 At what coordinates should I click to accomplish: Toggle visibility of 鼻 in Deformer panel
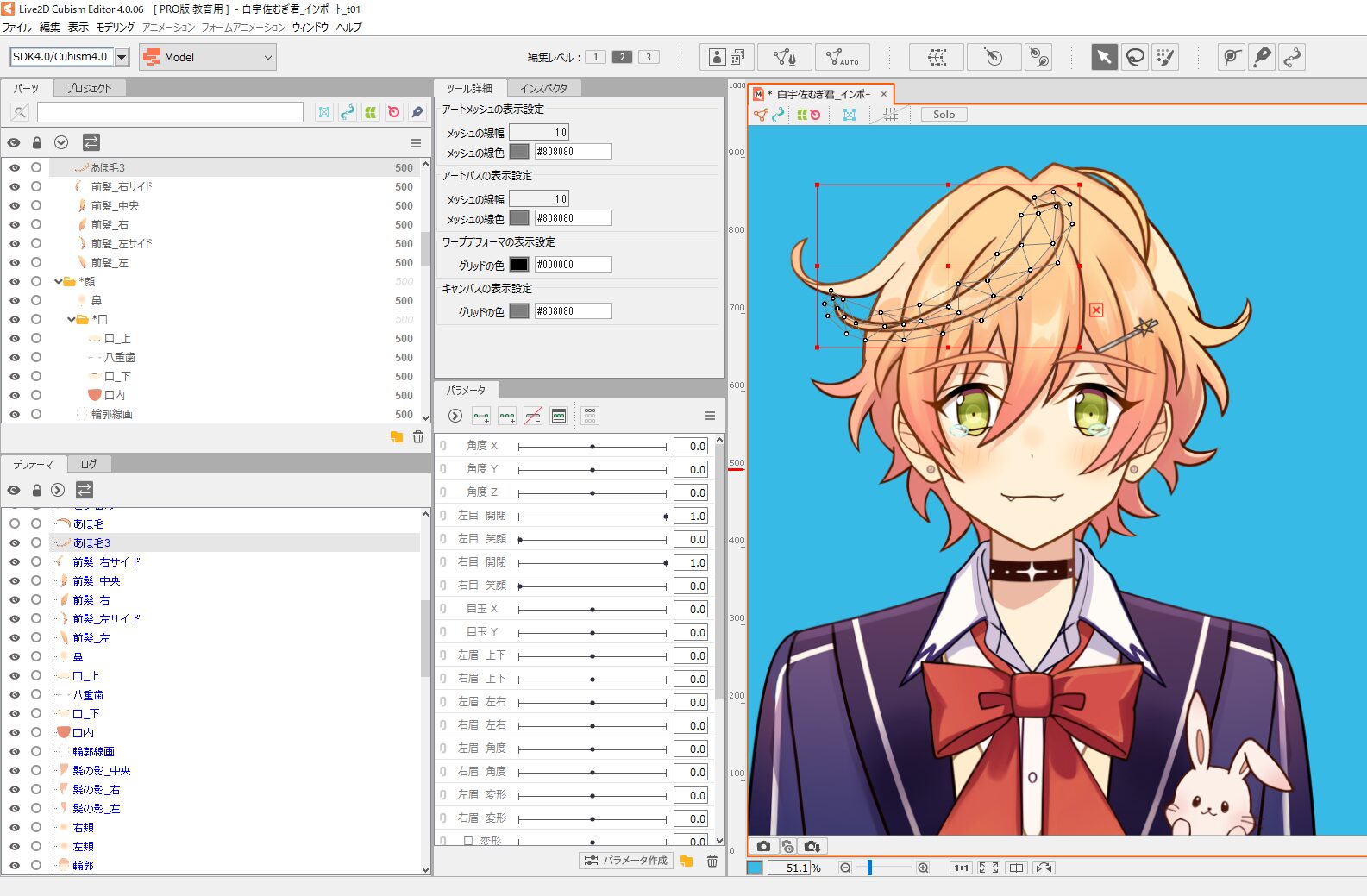[15, 657]
